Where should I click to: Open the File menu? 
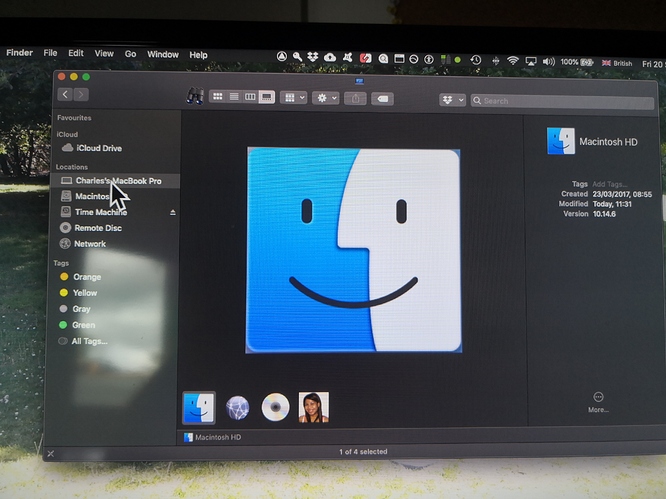point(50,53)
